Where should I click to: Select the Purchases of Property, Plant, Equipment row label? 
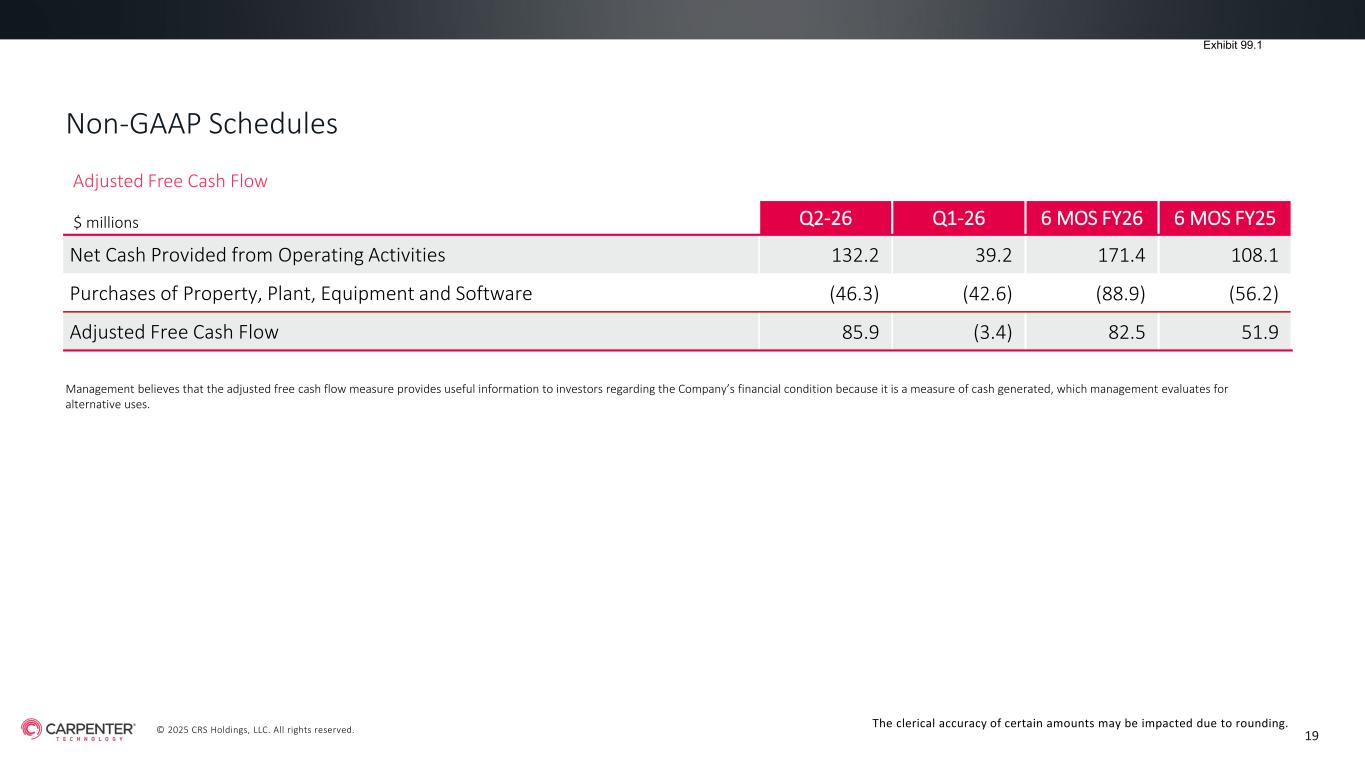pos(300,294)
